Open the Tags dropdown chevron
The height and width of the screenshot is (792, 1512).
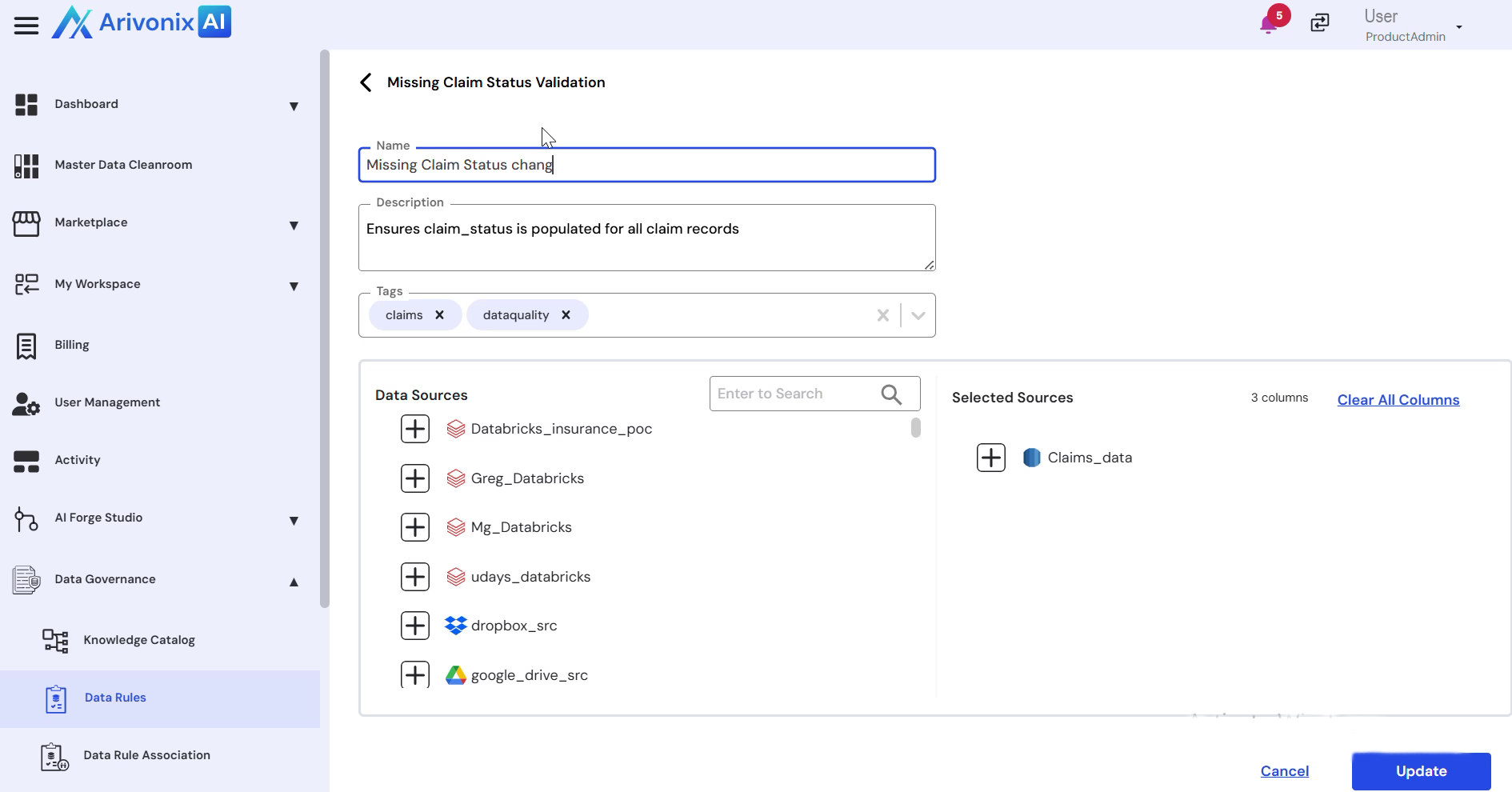(x=918, y=315)
